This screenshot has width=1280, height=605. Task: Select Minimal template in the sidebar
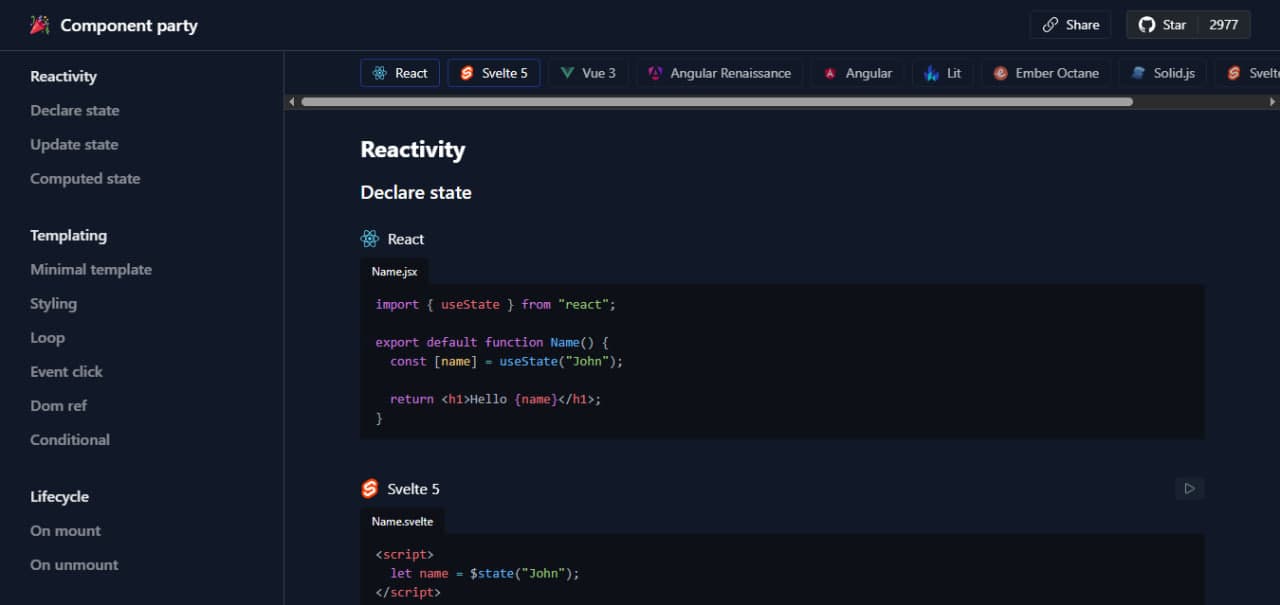click(x=91, y=269)
